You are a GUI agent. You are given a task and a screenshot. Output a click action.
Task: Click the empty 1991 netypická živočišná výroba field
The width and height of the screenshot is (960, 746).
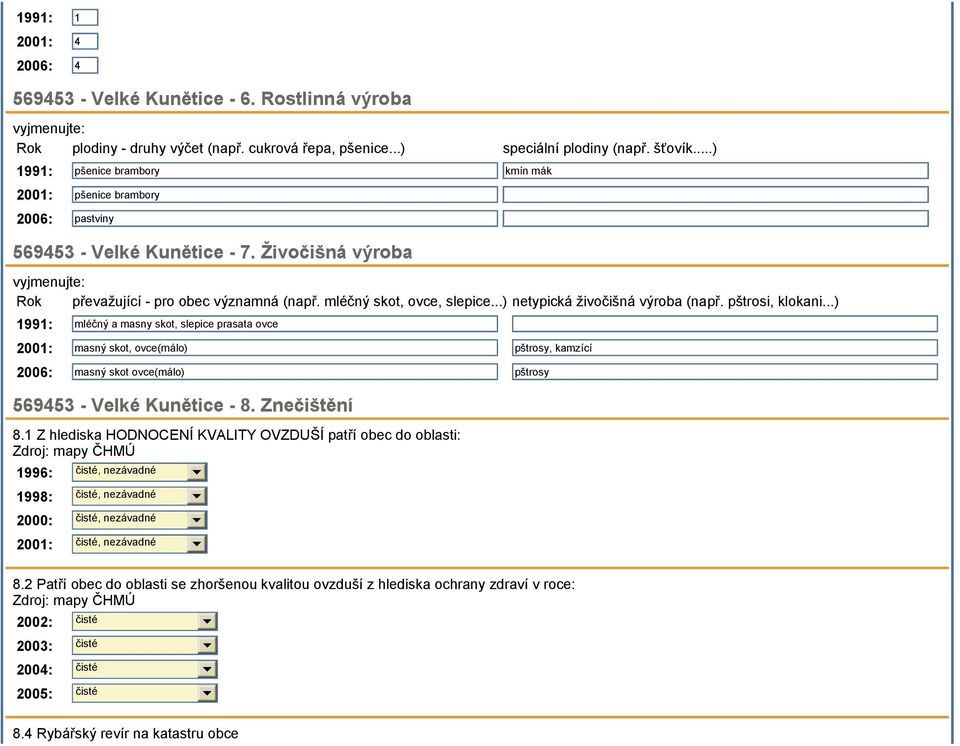pos(725,324)
